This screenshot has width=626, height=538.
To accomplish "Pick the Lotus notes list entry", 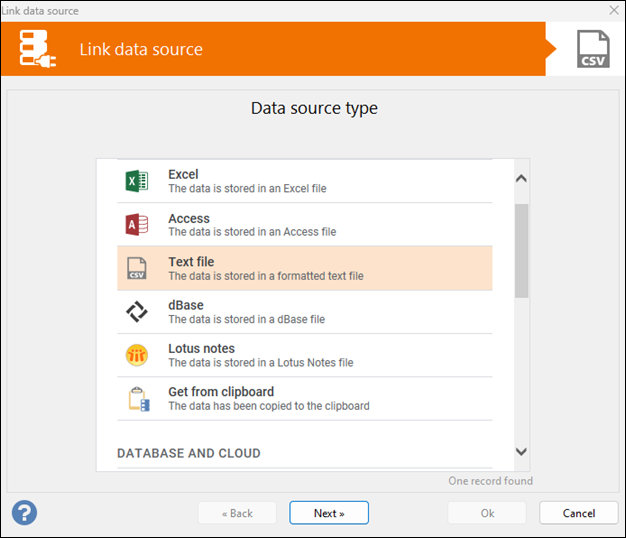I will [201, 349].
